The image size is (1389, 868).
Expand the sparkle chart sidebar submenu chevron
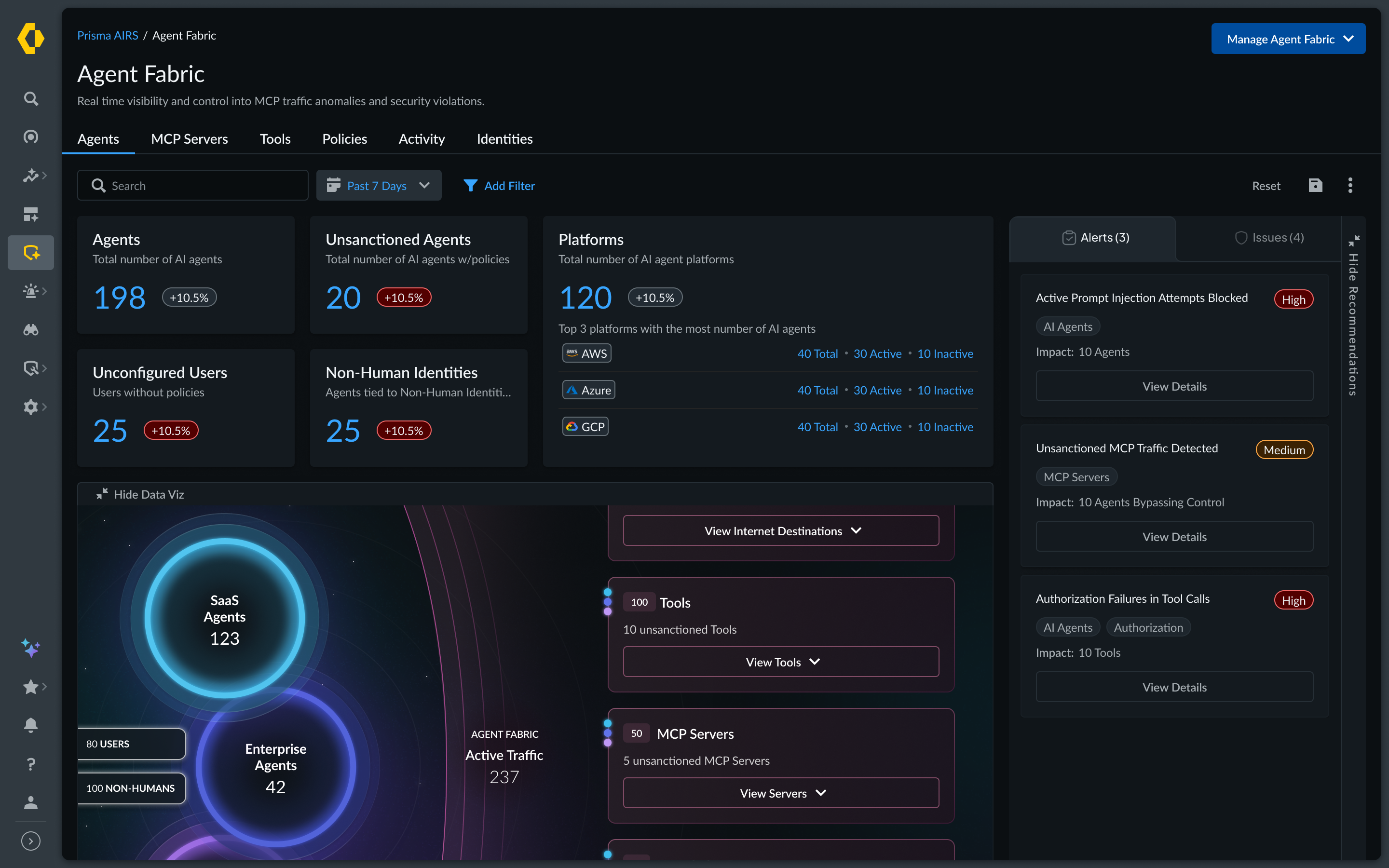click(45, 175)
